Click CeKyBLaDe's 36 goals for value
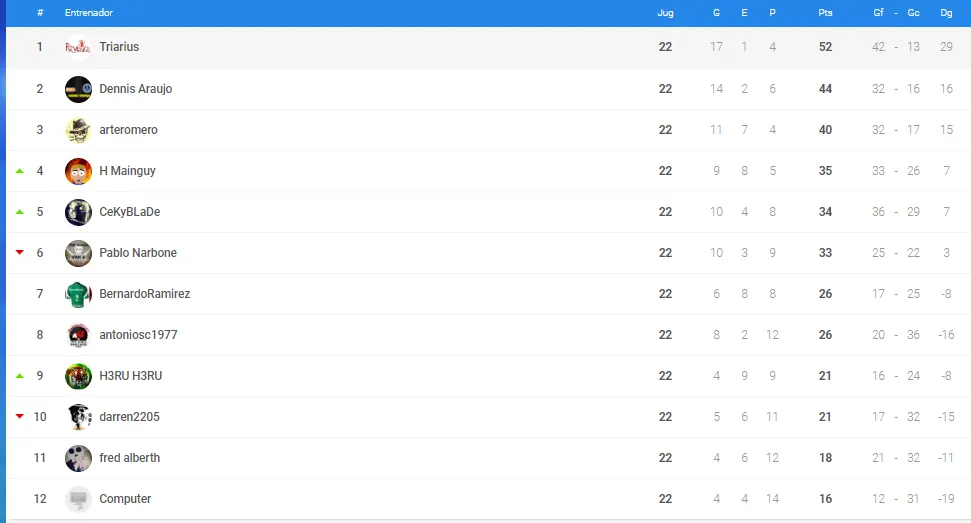 pyautogui.click(x=878, y=212)
